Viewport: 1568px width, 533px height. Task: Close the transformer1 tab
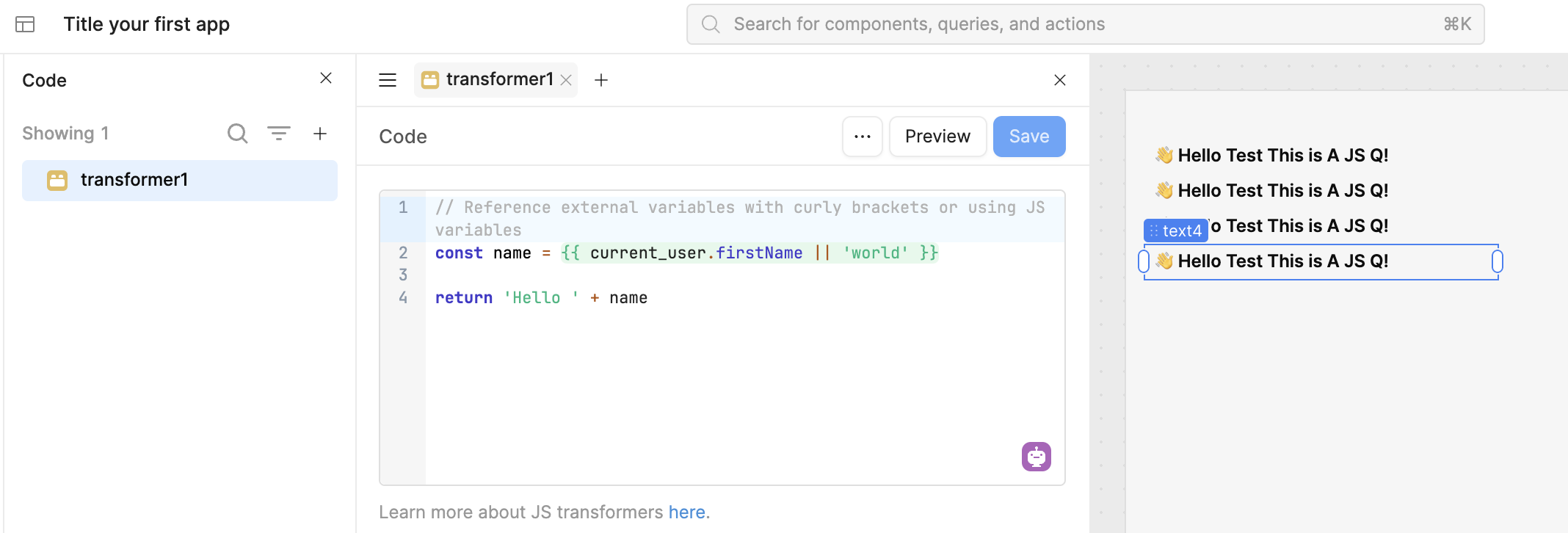tap(566, 80)
